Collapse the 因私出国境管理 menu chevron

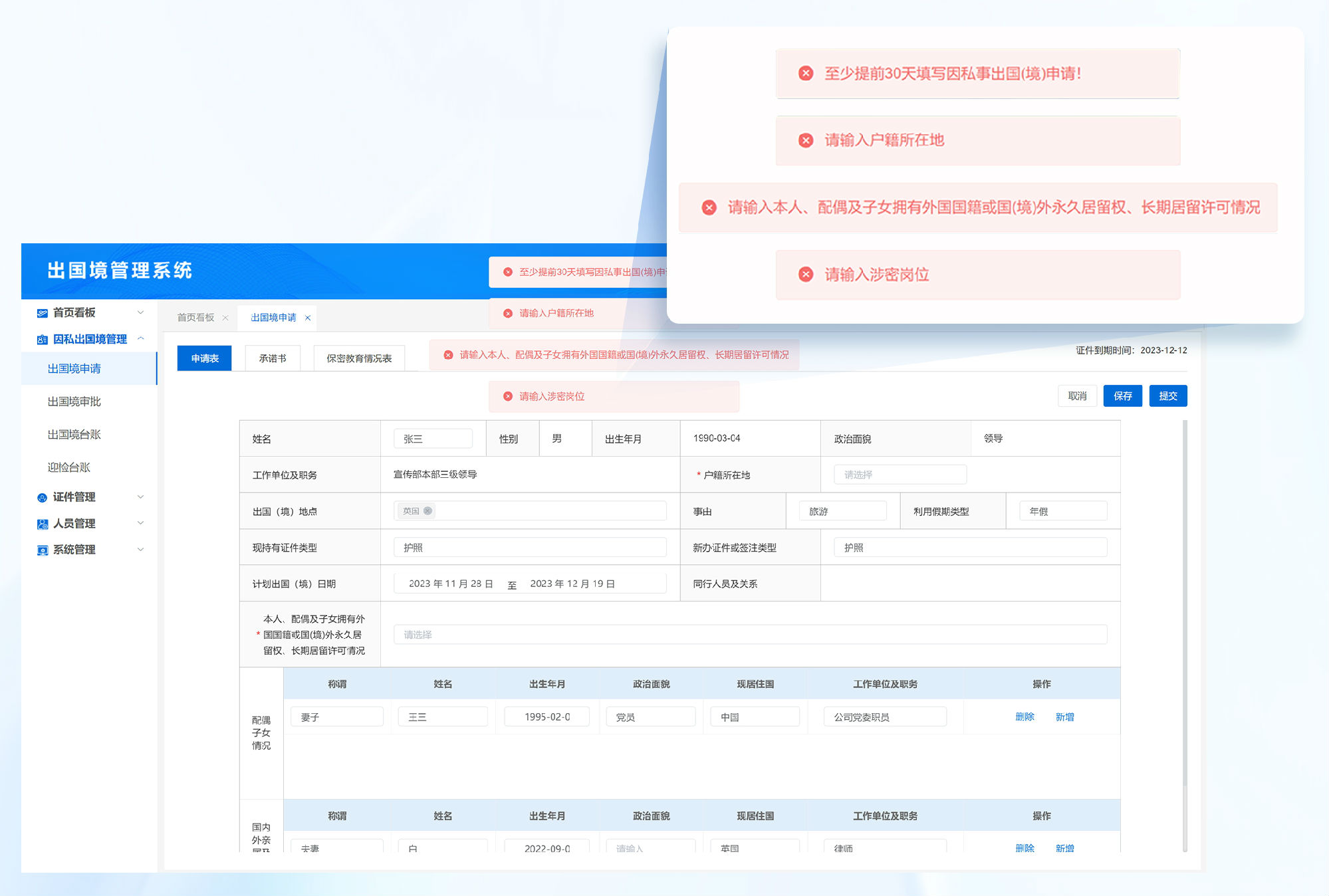[x=140, y=339]
